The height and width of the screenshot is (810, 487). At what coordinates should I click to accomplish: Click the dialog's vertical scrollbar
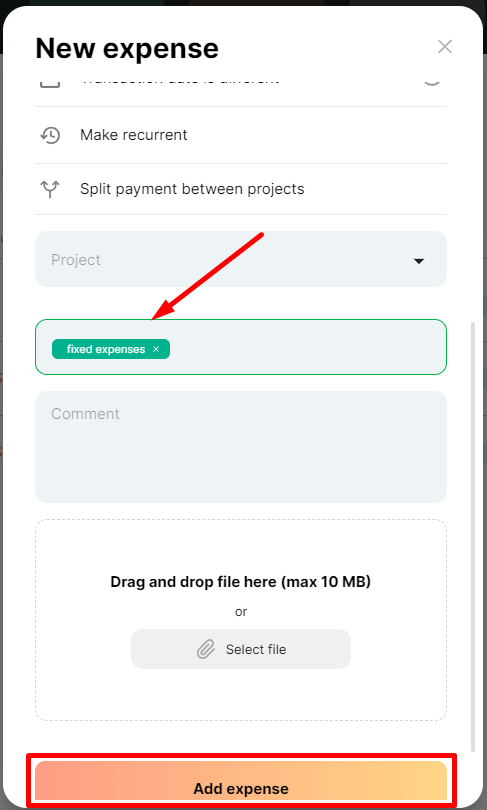click(473, 537)
